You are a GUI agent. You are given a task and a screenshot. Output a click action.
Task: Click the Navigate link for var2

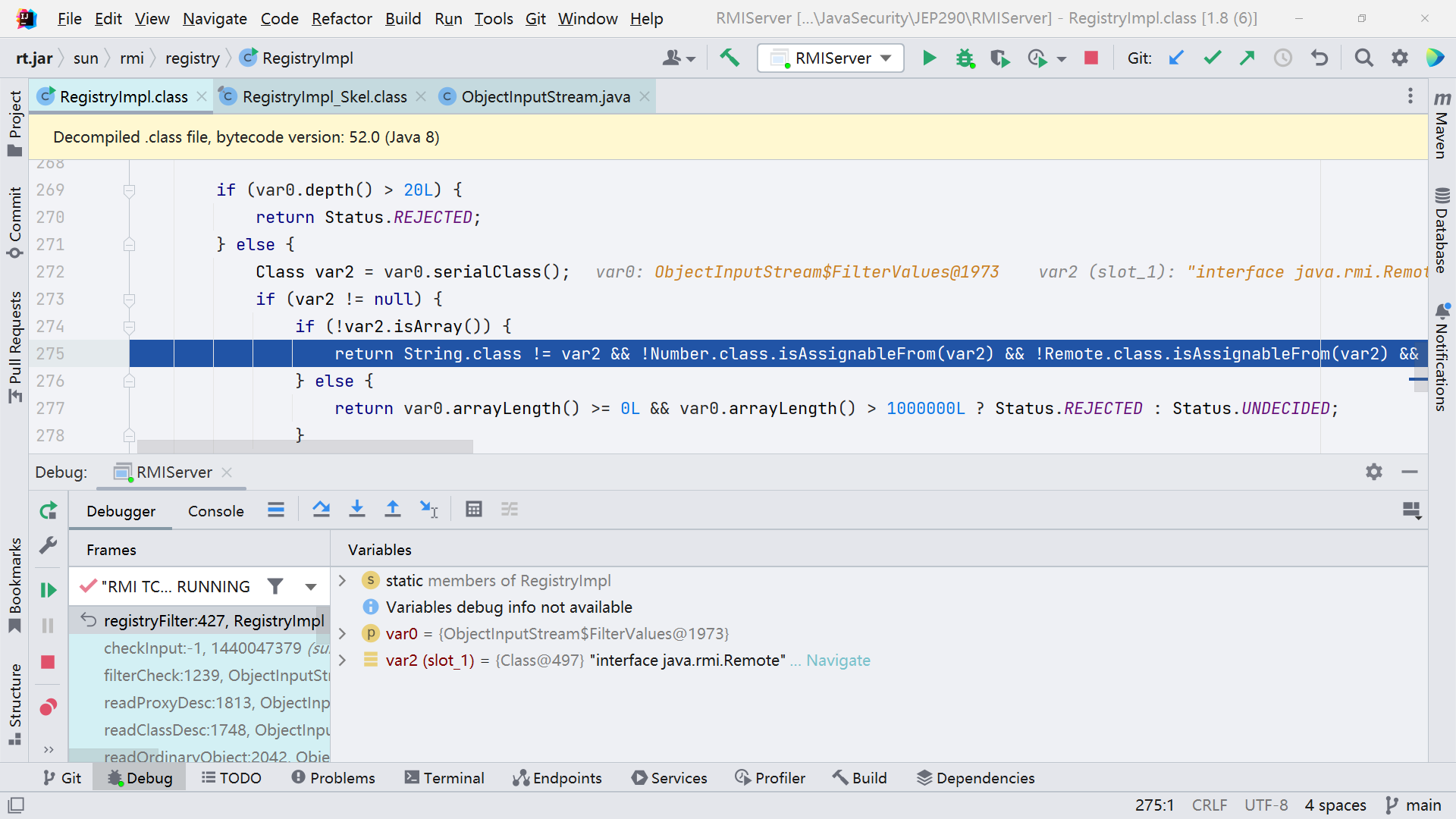838,661
